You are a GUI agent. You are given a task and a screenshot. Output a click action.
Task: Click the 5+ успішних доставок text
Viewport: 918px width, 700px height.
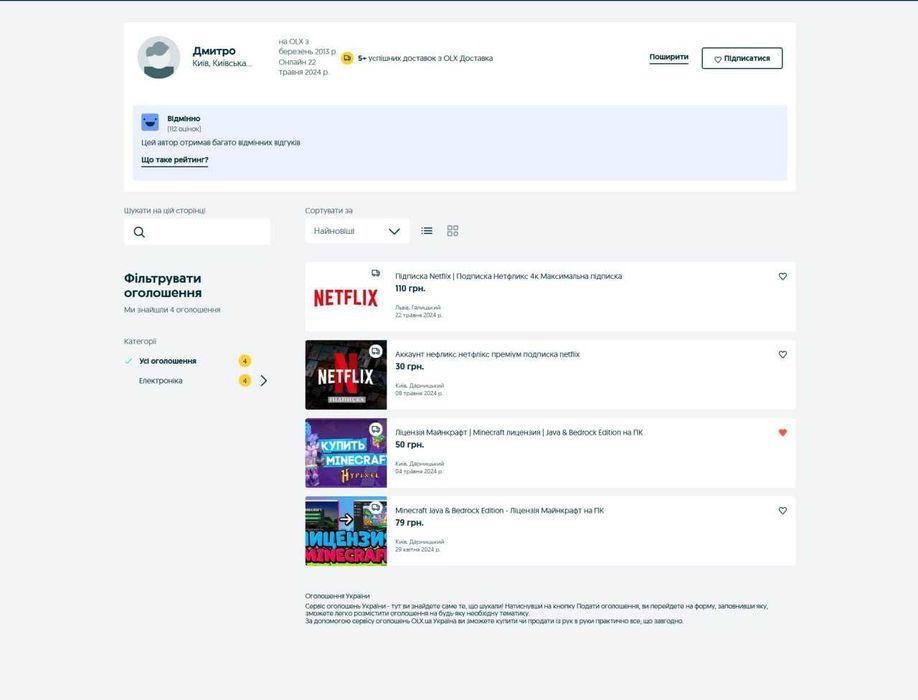click(x=425, y=58)
